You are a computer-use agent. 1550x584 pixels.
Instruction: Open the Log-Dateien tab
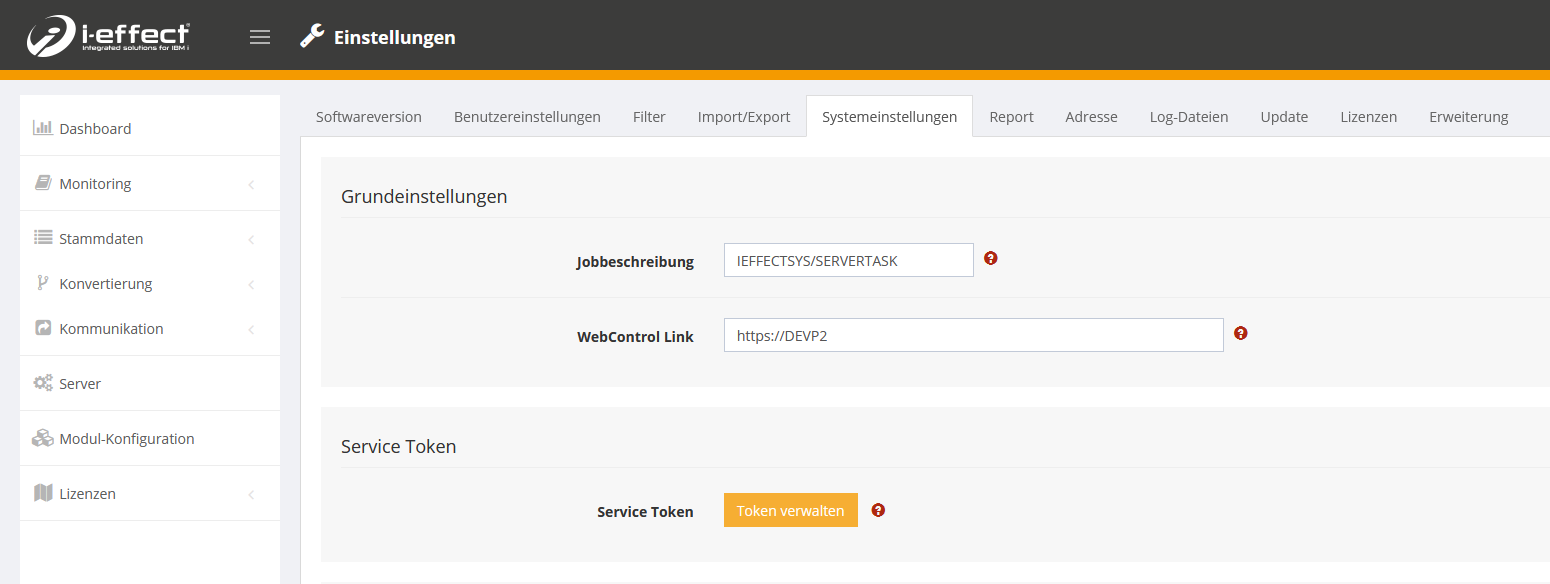1189,117
